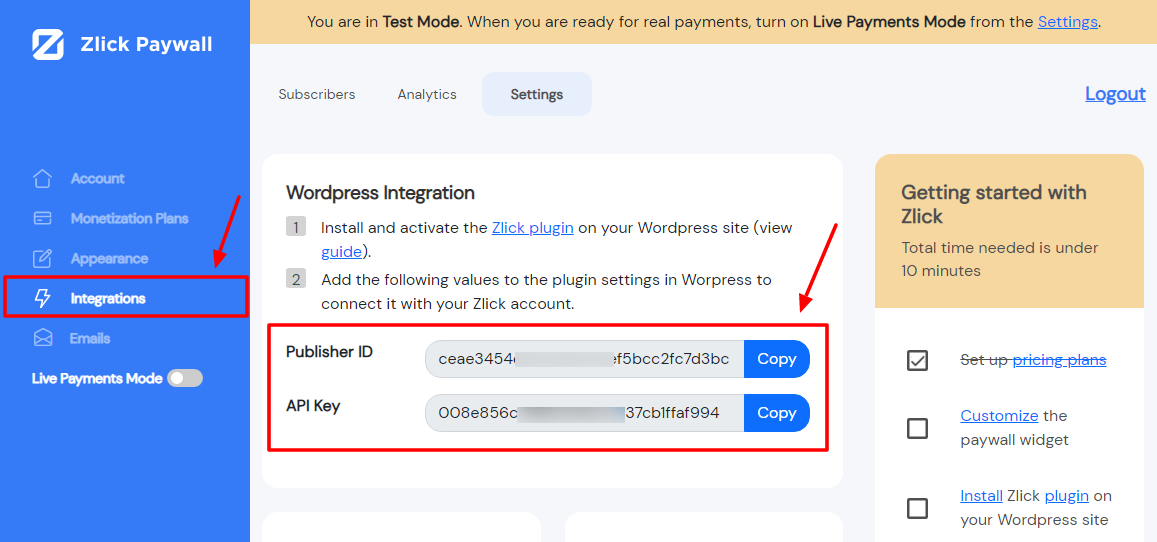Viewport: 1157px width, 542px height.
Task: Select the Settings tab
Action: point(536,94)
